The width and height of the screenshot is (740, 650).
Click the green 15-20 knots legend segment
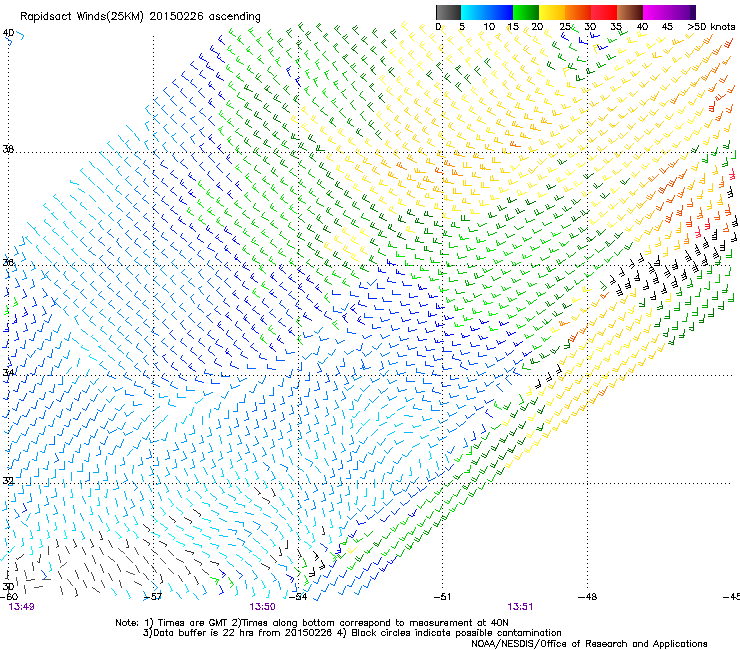pyautogui.click(x=526, y=12)
